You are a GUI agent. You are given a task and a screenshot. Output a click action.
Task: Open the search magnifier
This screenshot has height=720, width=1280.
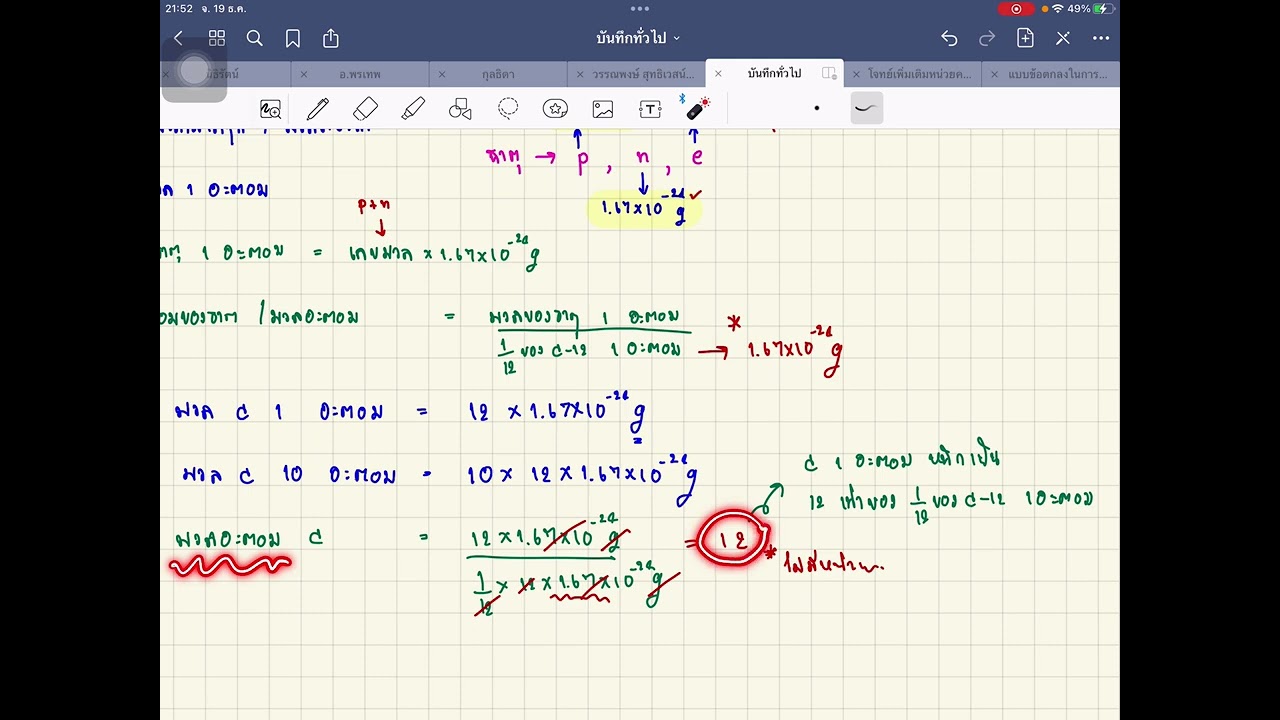pos(255,38)
